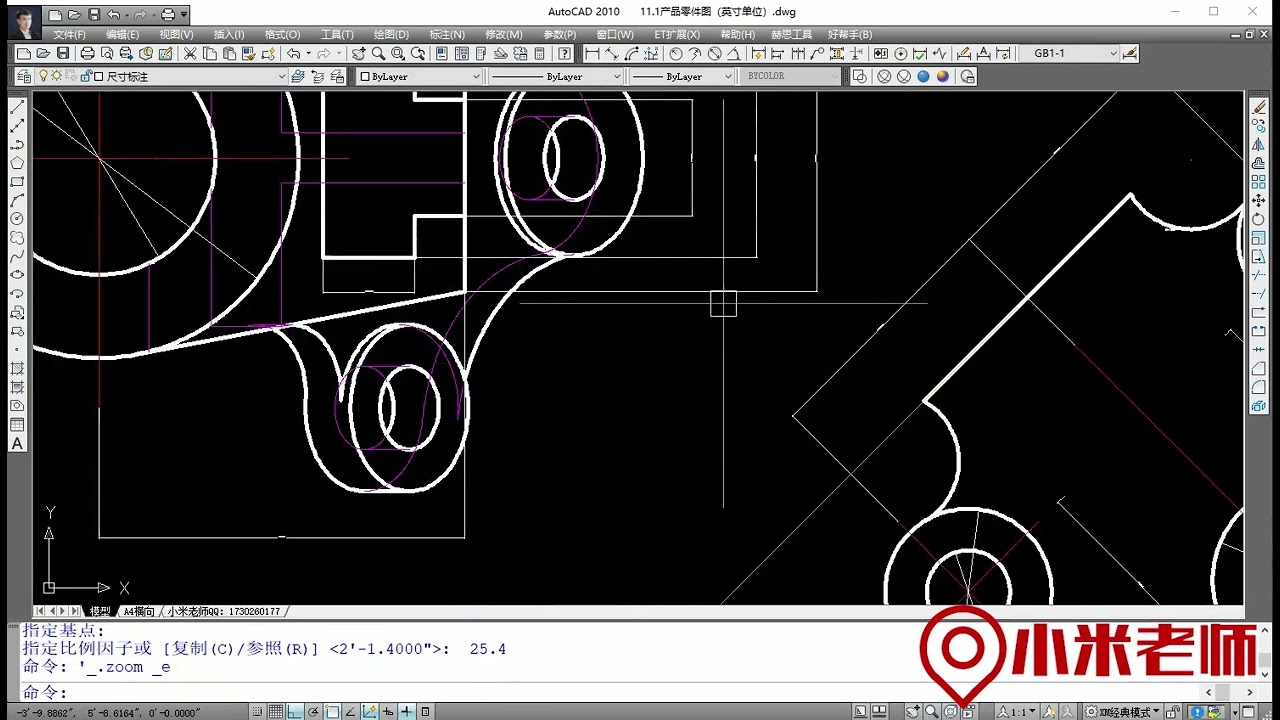Open the 好帮手(B) menu
Viewport: 1280px width, 720px height.
850,34
